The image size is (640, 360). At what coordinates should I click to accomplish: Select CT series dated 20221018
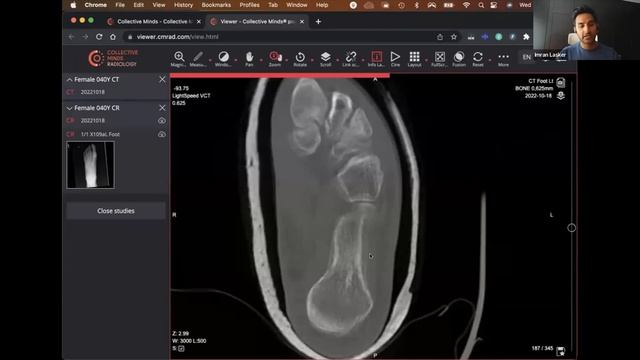click(116, 92)
